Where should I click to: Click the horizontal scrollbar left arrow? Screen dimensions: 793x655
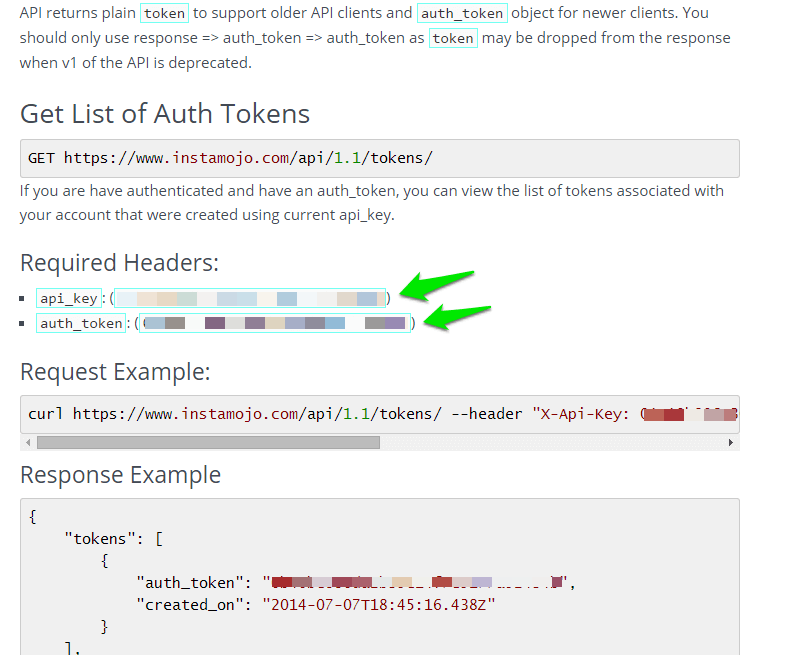click(x=28, y=443)
